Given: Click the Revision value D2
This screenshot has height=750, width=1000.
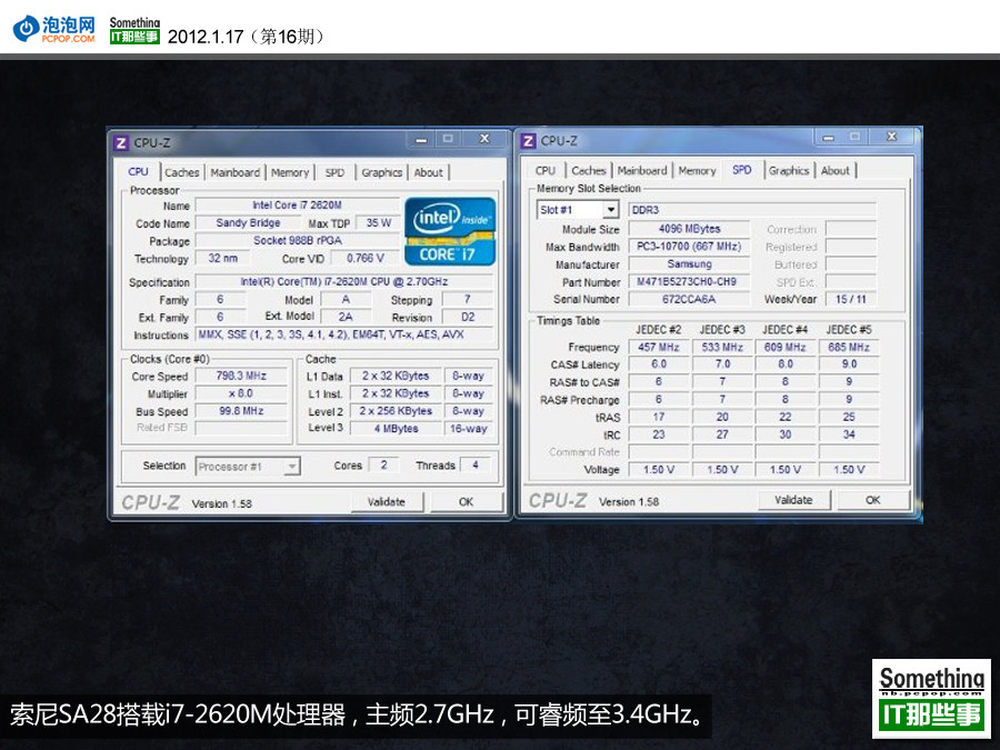Looking at the screenshot, I should tap(467, 317).
